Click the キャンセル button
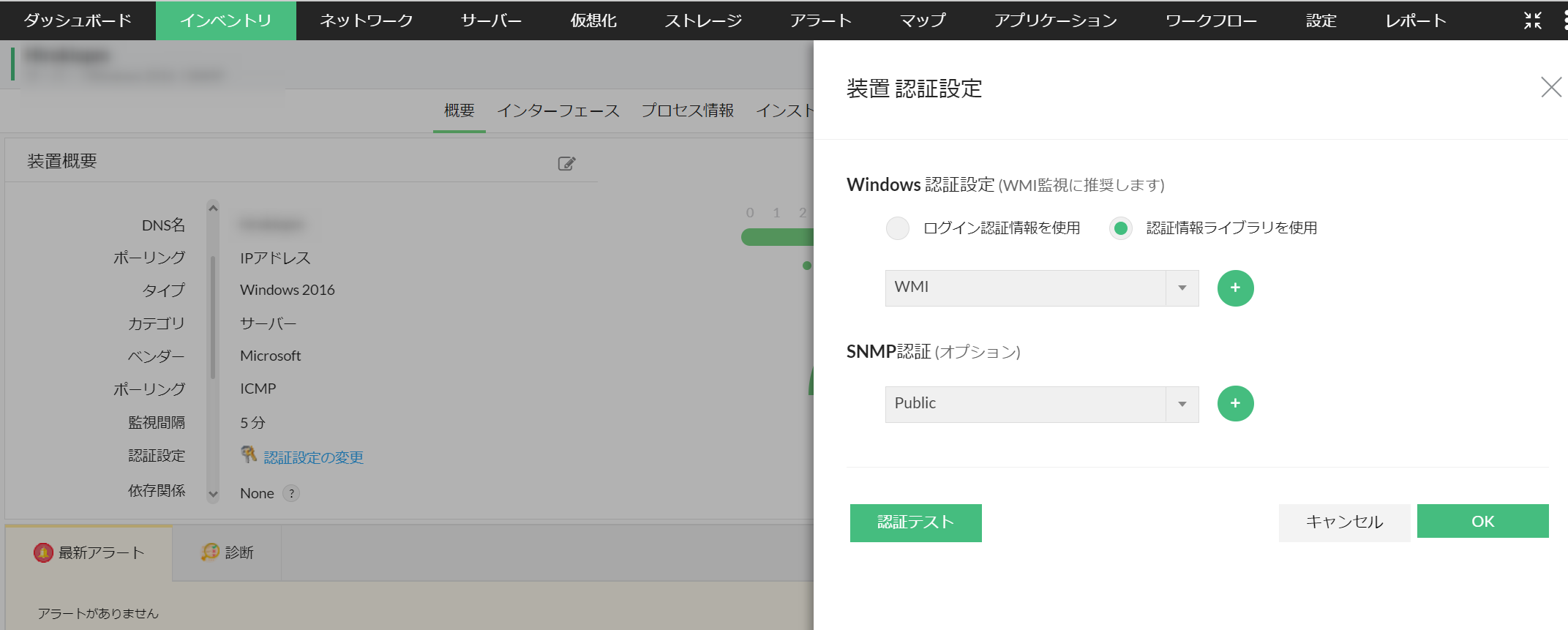The height and width of the screenshot is (630, 1568). tap(1345, 522)
